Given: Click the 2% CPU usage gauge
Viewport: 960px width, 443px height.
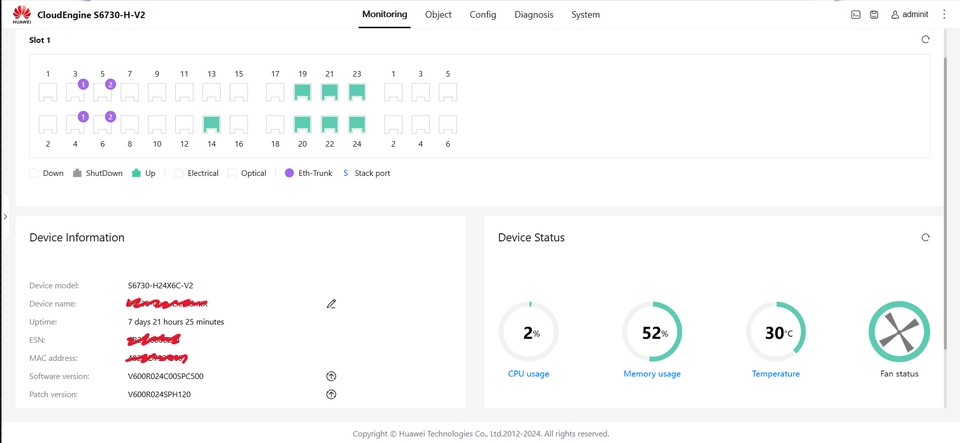Looking at the screenshot, I should pos(528,332).
